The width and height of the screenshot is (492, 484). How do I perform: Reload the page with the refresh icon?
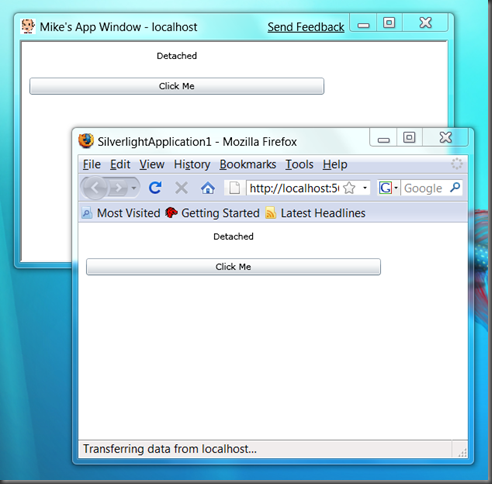(155, 188)
